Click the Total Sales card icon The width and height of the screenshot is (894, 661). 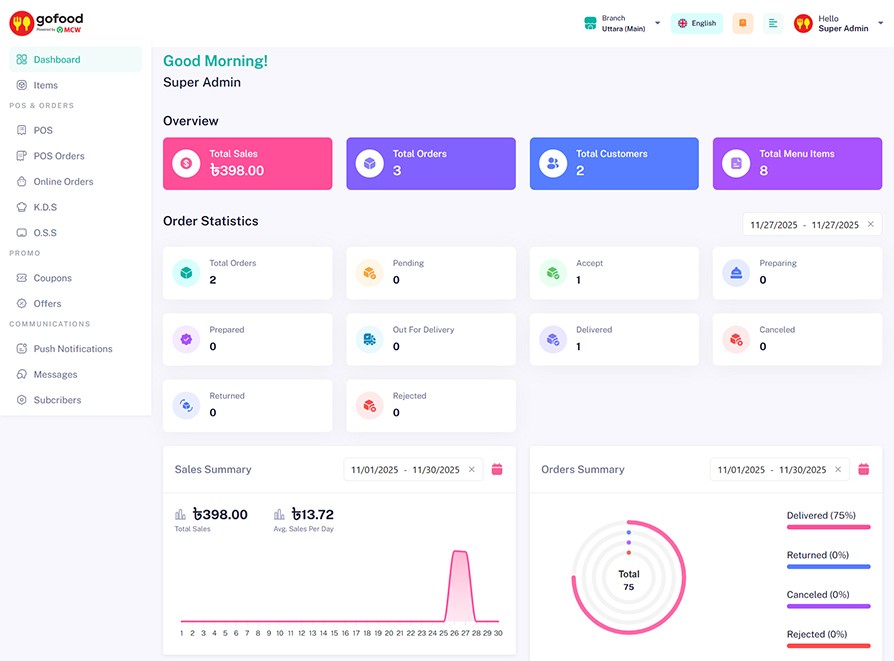(186, 163)
